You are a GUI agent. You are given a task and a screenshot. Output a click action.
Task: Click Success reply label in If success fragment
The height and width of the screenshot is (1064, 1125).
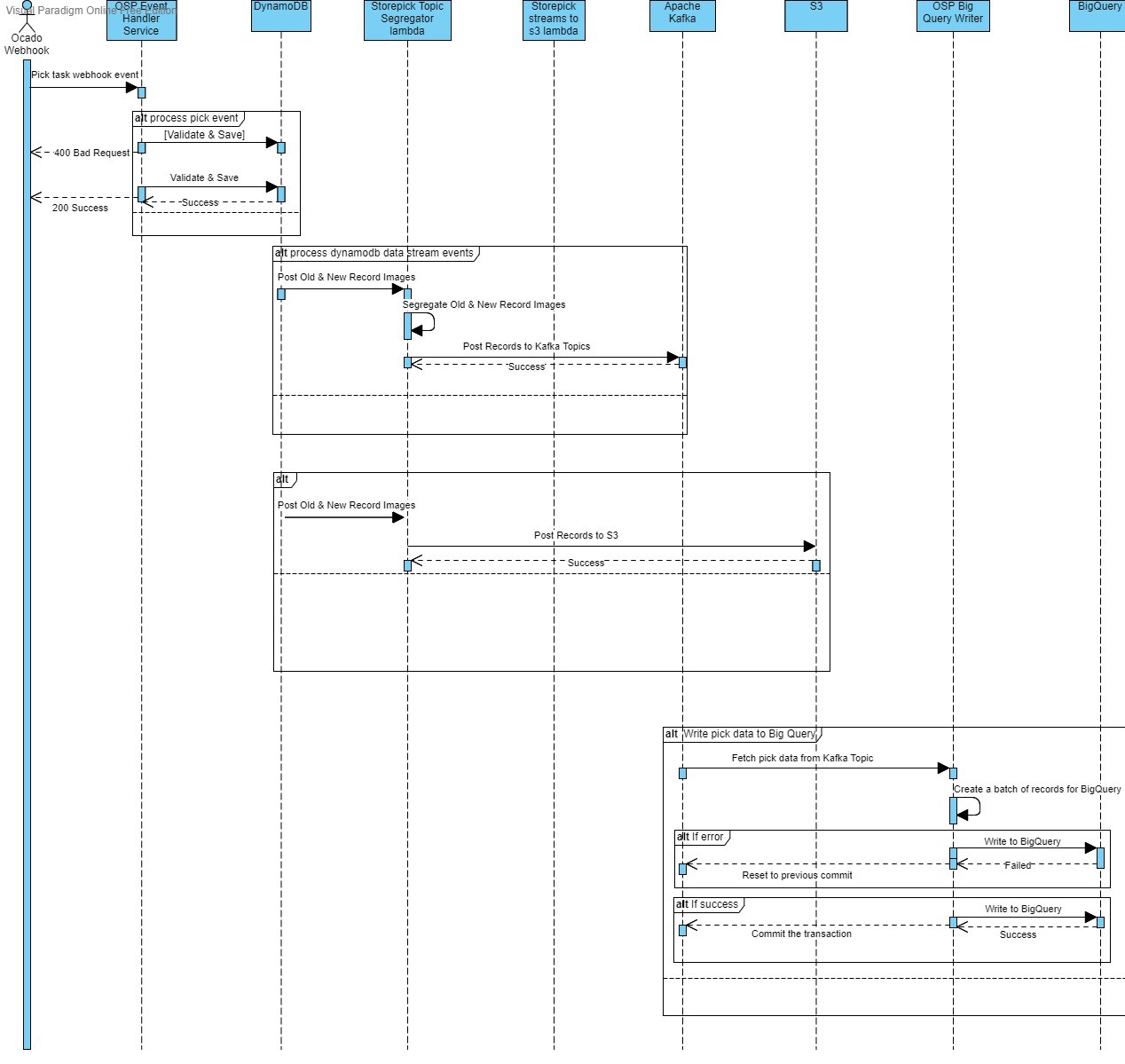[1018, 934]
